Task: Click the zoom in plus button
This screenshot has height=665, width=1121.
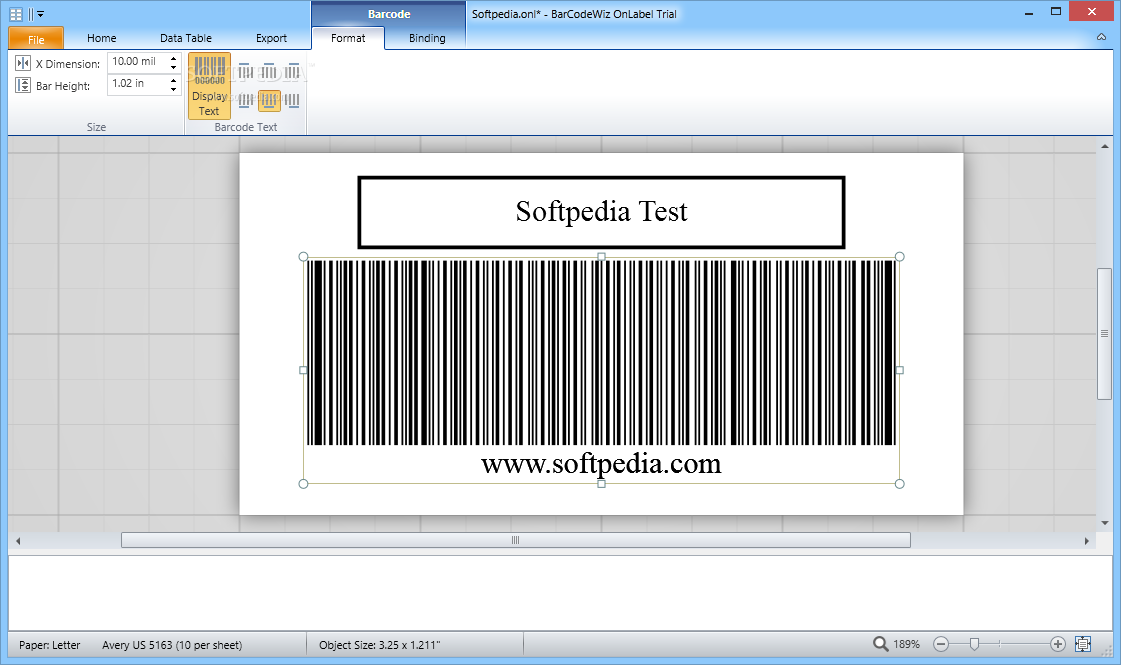Action: [1058, 644]
